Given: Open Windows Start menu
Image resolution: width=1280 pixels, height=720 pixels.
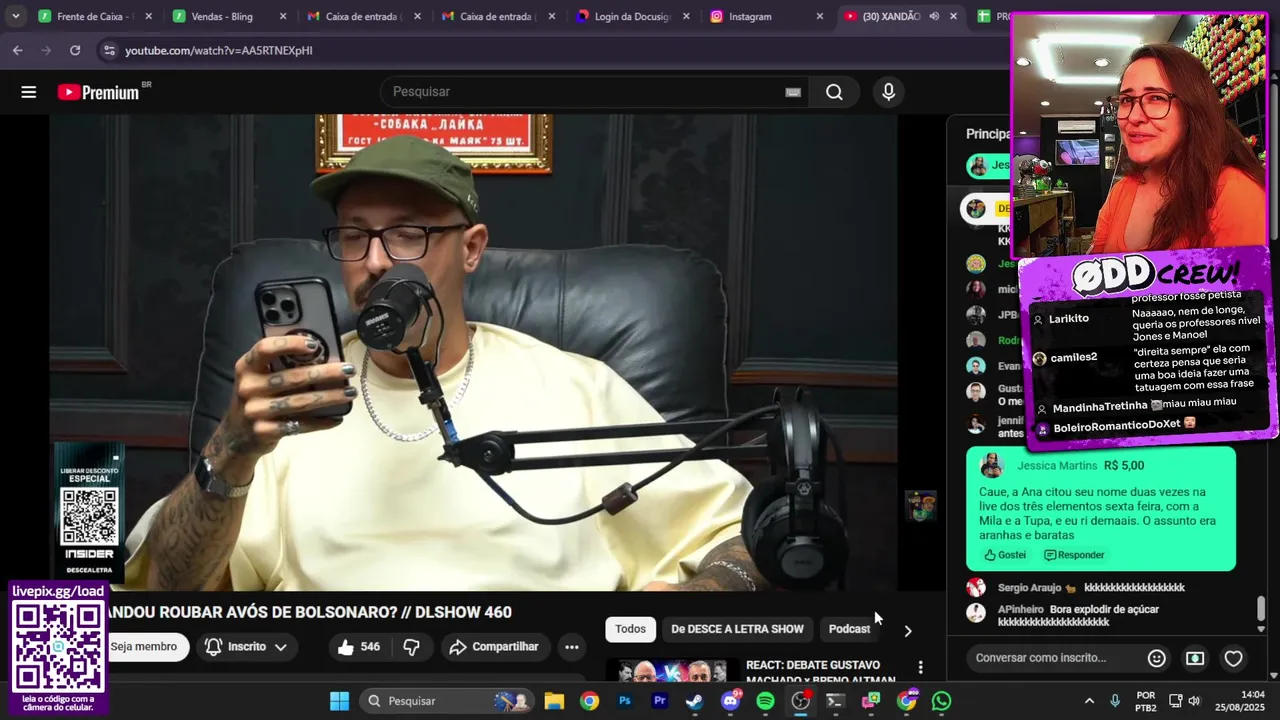Looking at the screenshot, I should [x=339, y=701].
